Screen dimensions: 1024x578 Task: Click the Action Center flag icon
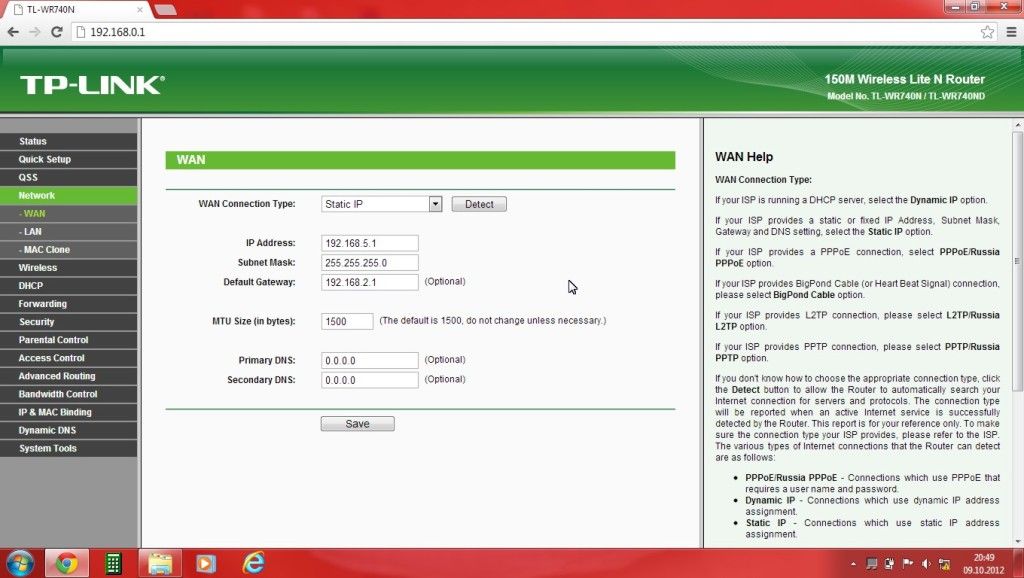point(907,564)
